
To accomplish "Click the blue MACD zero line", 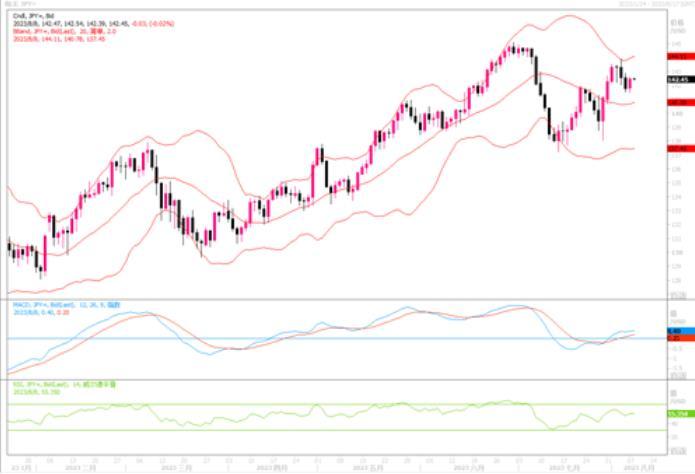I will 300,338.
